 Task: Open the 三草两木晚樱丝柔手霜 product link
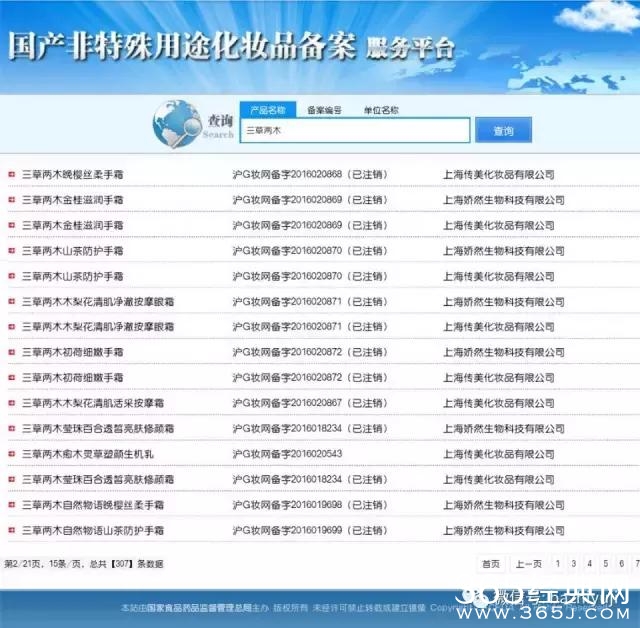[73, 174]
